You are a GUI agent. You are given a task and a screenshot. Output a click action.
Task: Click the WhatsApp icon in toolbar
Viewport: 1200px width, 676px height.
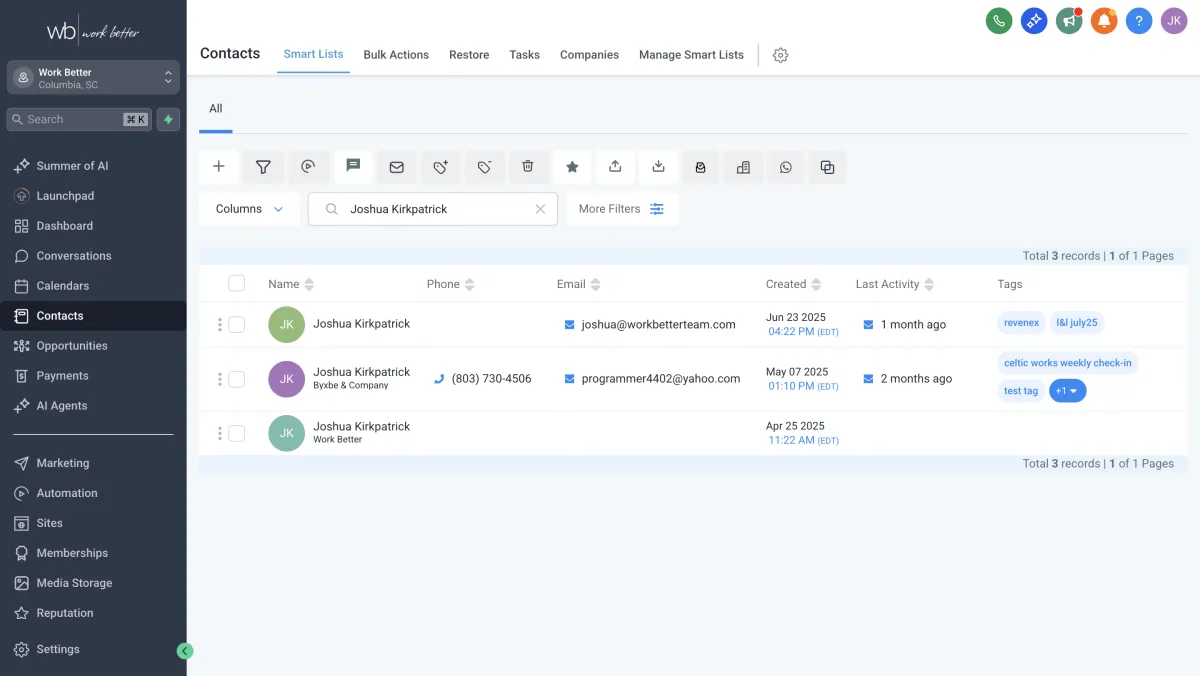click(785, 167)
